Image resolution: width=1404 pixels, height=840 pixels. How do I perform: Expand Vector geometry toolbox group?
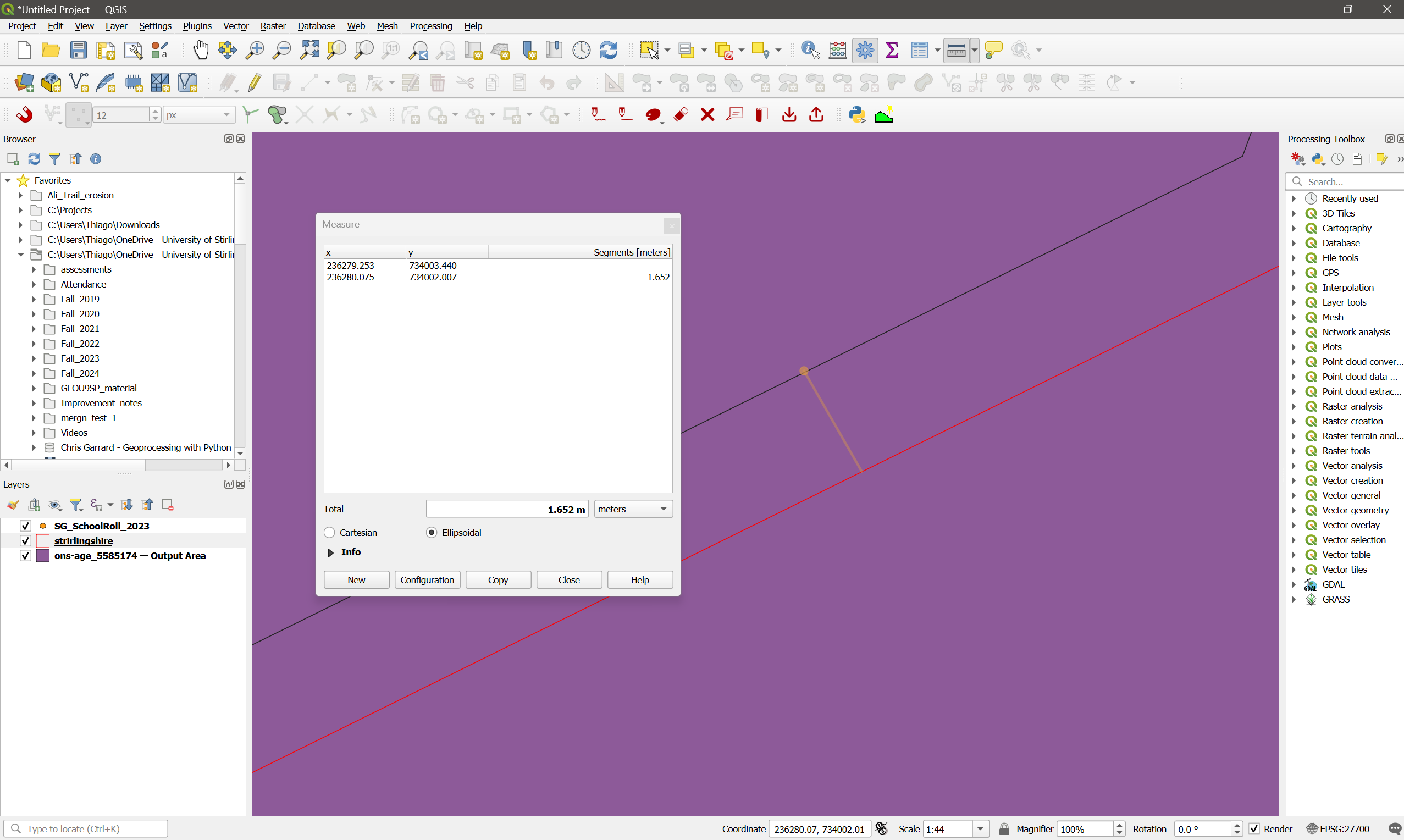[1294, 510]
